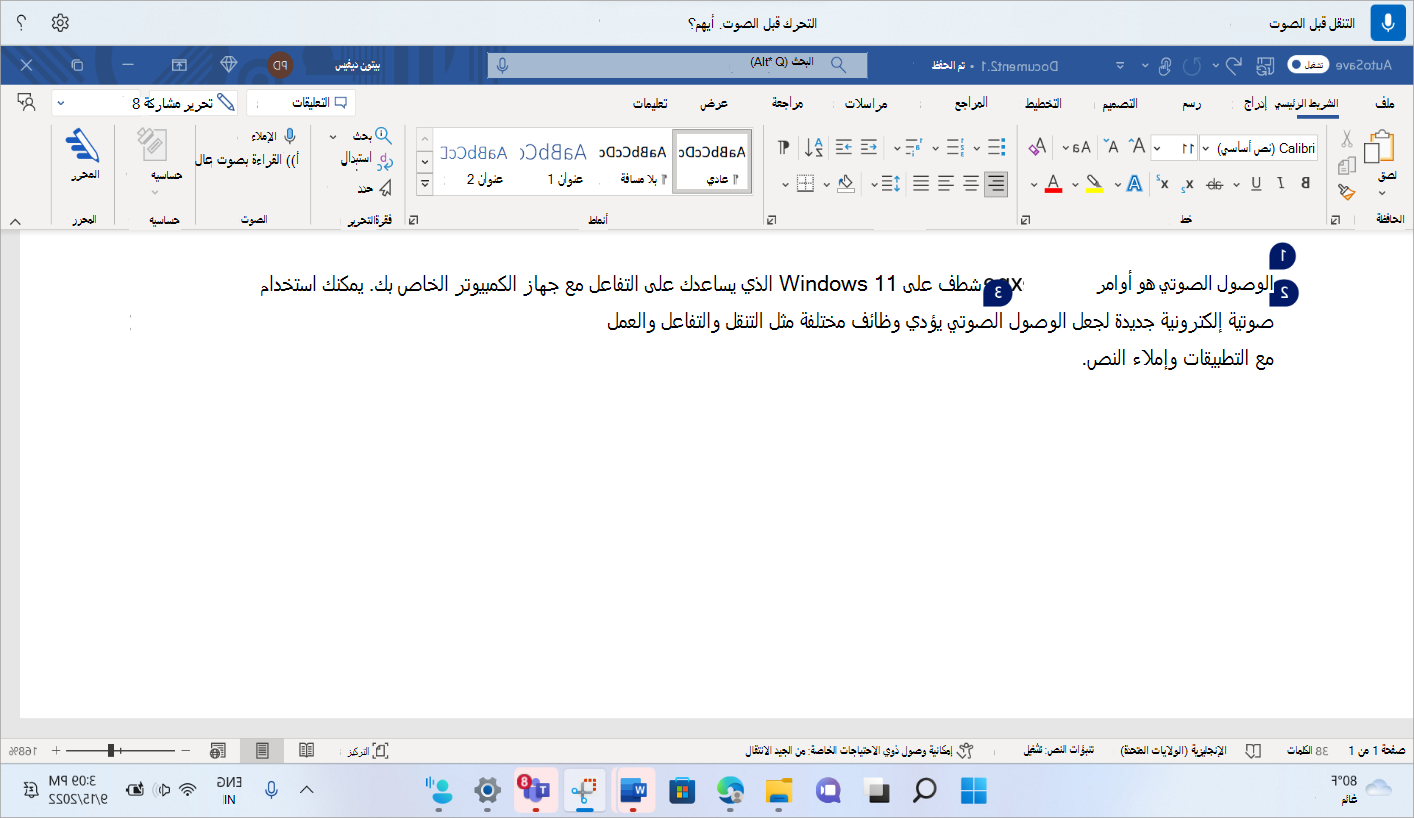Click the Editor pen icon

pyautogui.click(x=84, y=147)
